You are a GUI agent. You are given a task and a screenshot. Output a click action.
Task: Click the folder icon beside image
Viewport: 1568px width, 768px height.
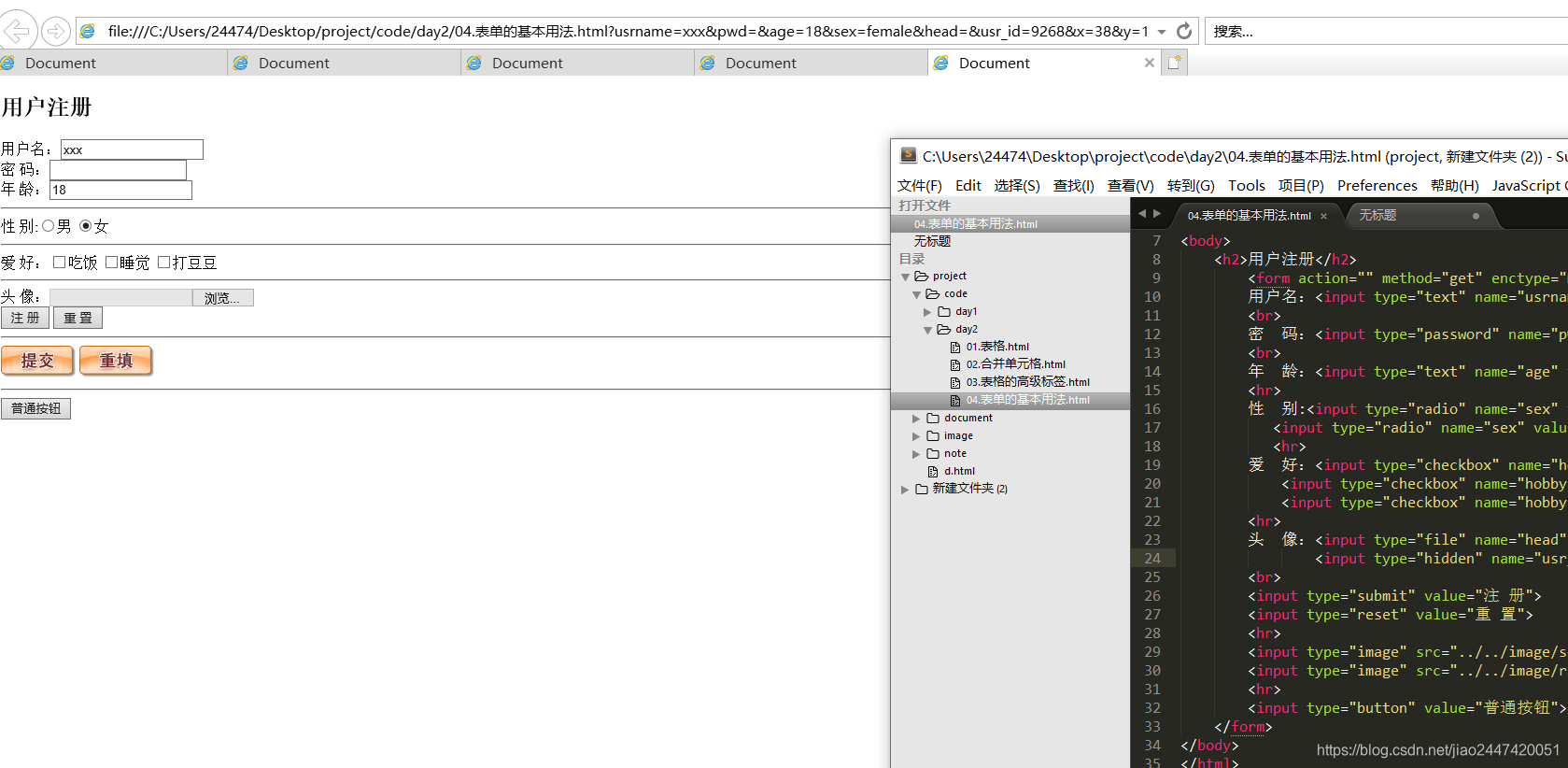(x=933, y=436)
